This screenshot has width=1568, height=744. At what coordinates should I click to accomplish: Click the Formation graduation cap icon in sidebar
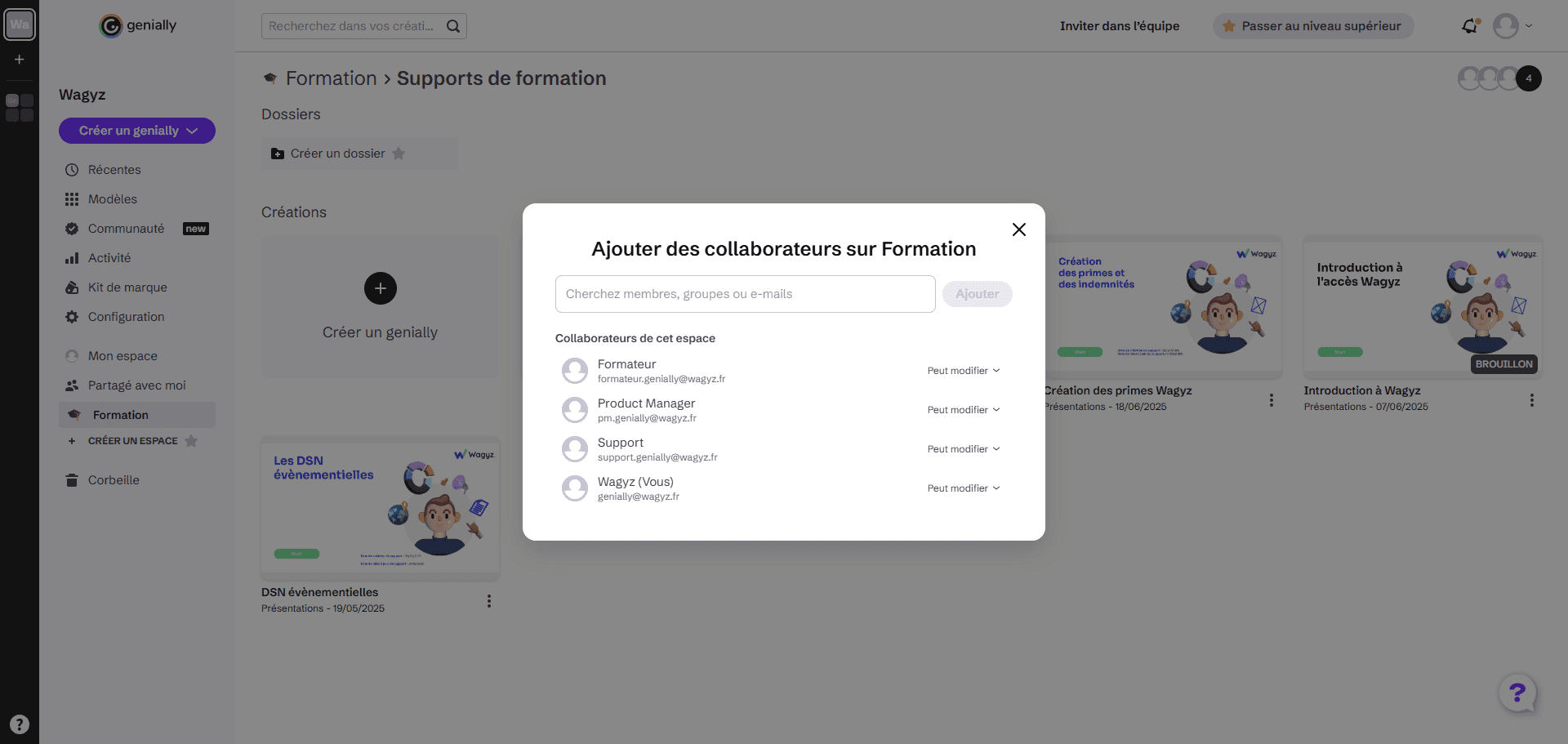coord(74,415)
